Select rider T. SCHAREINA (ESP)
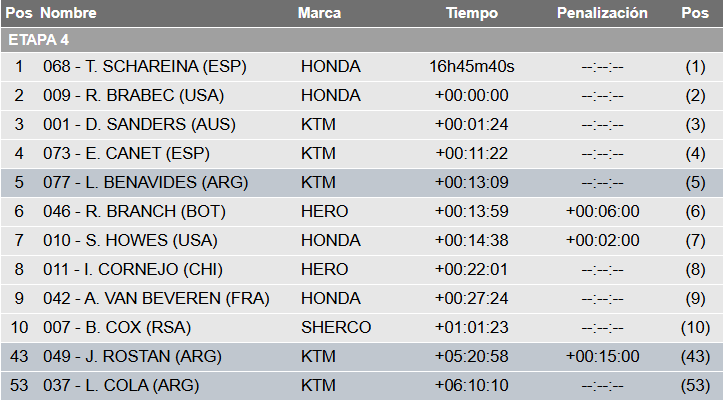This screenshot has height=401, width=724. pos(144,67)
